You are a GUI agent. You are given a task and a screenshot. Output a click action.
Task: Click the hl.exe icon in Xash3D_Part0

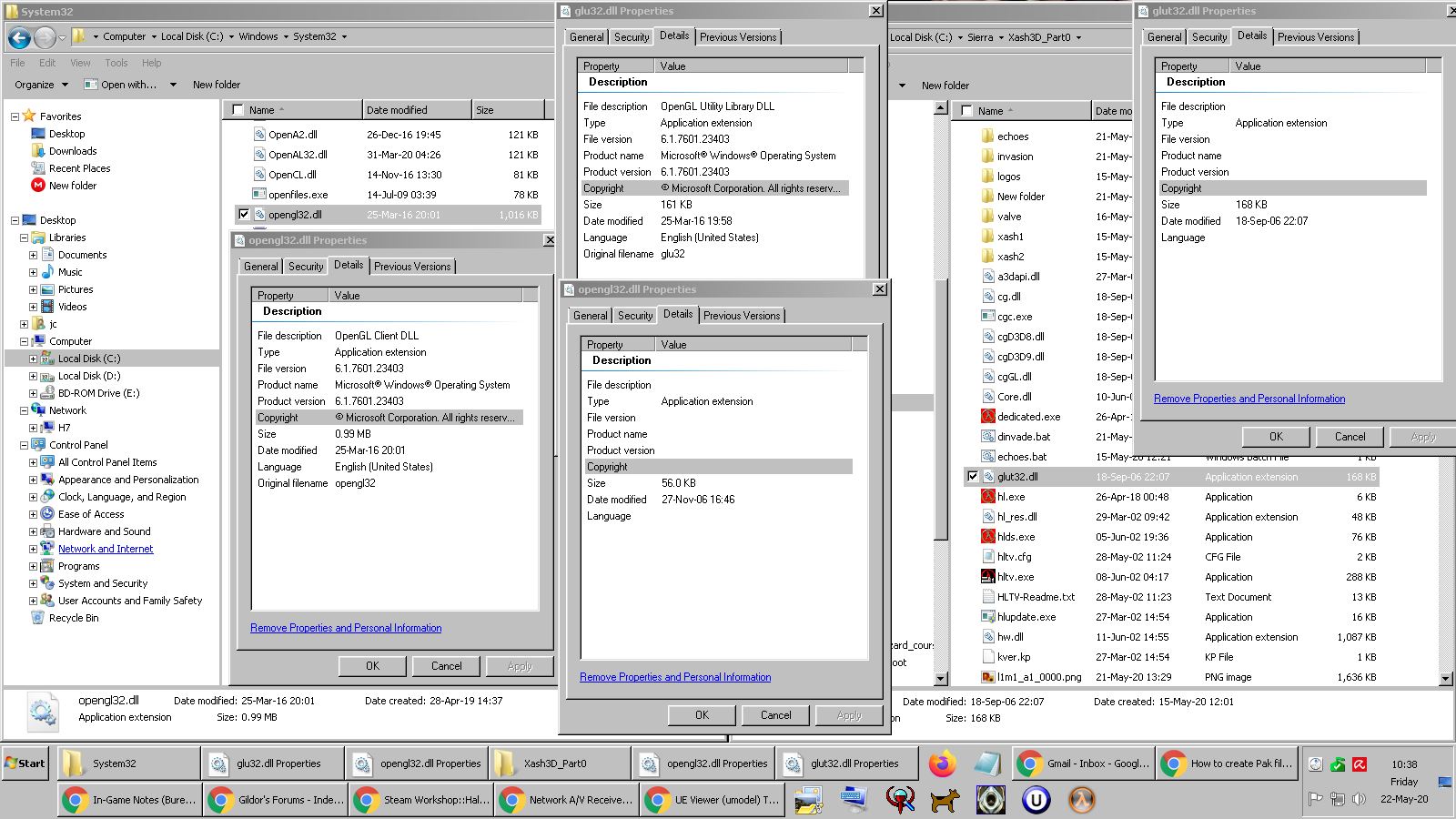tap(988, 497)
